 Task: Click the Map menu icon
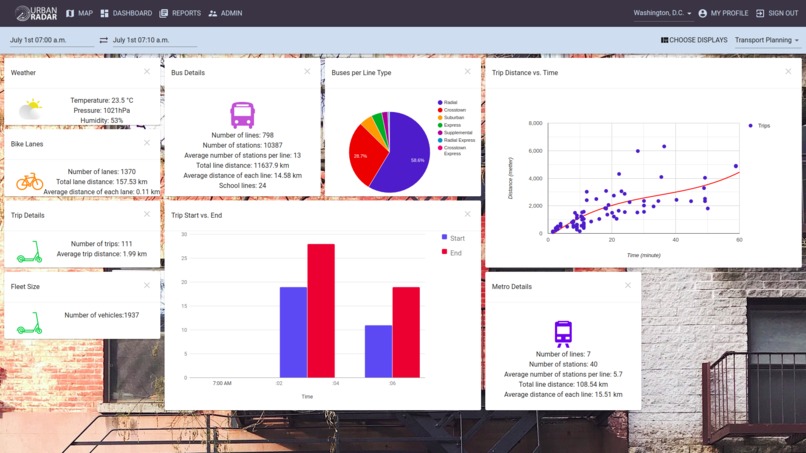coord(70,13)
